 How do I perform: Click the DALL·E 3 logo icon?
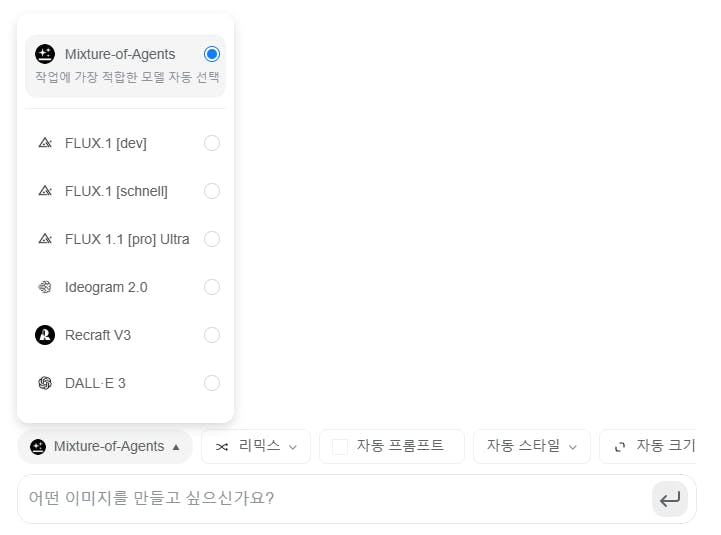45,383
